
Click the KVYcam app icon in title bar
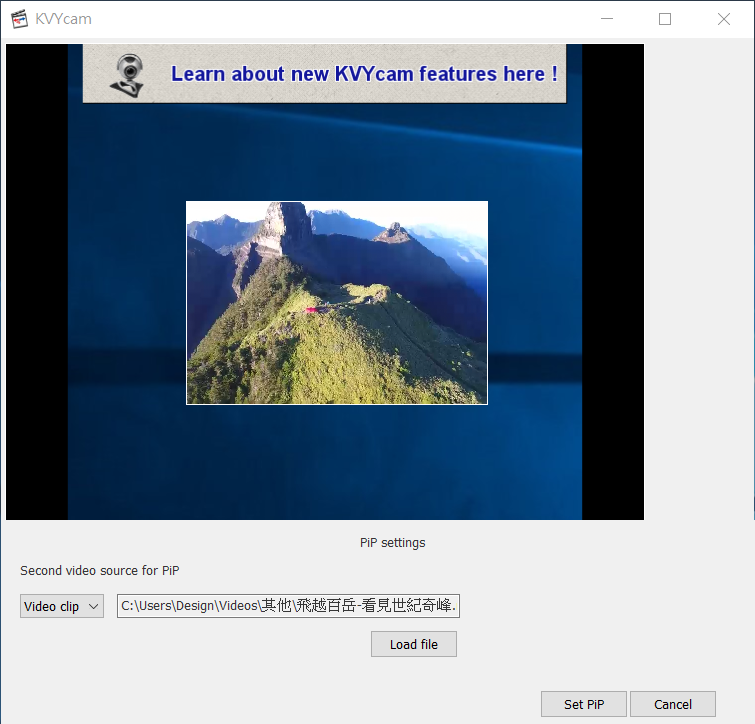[19, 19]
